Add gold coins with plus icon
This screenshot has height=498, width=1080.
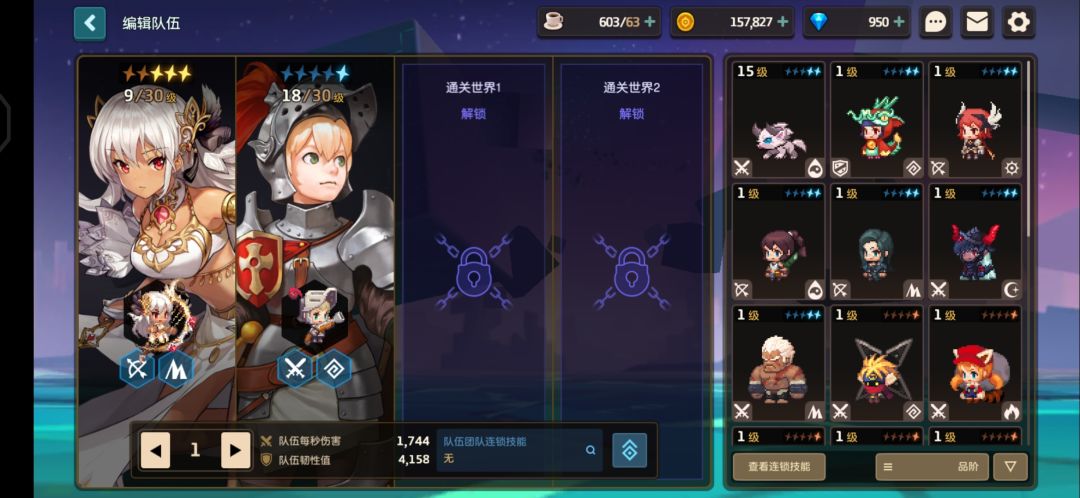[x=782, y=22]
